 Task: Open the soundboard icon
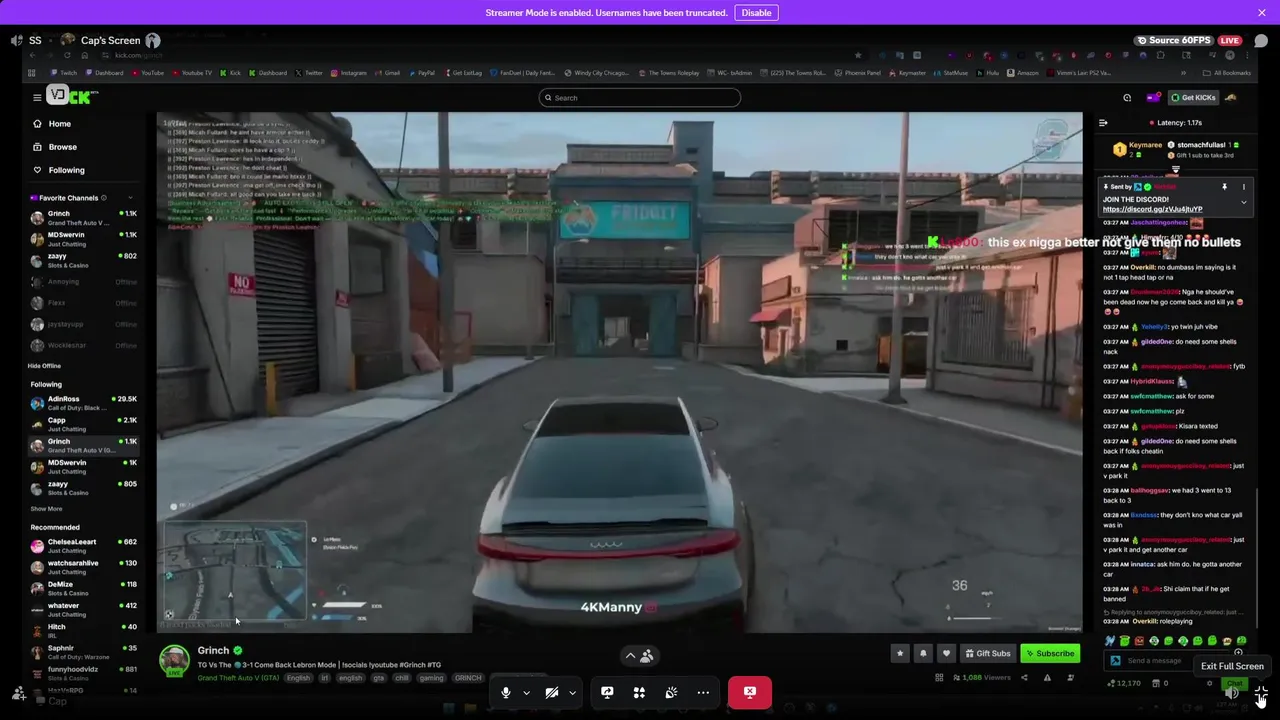tap(671, 692)
